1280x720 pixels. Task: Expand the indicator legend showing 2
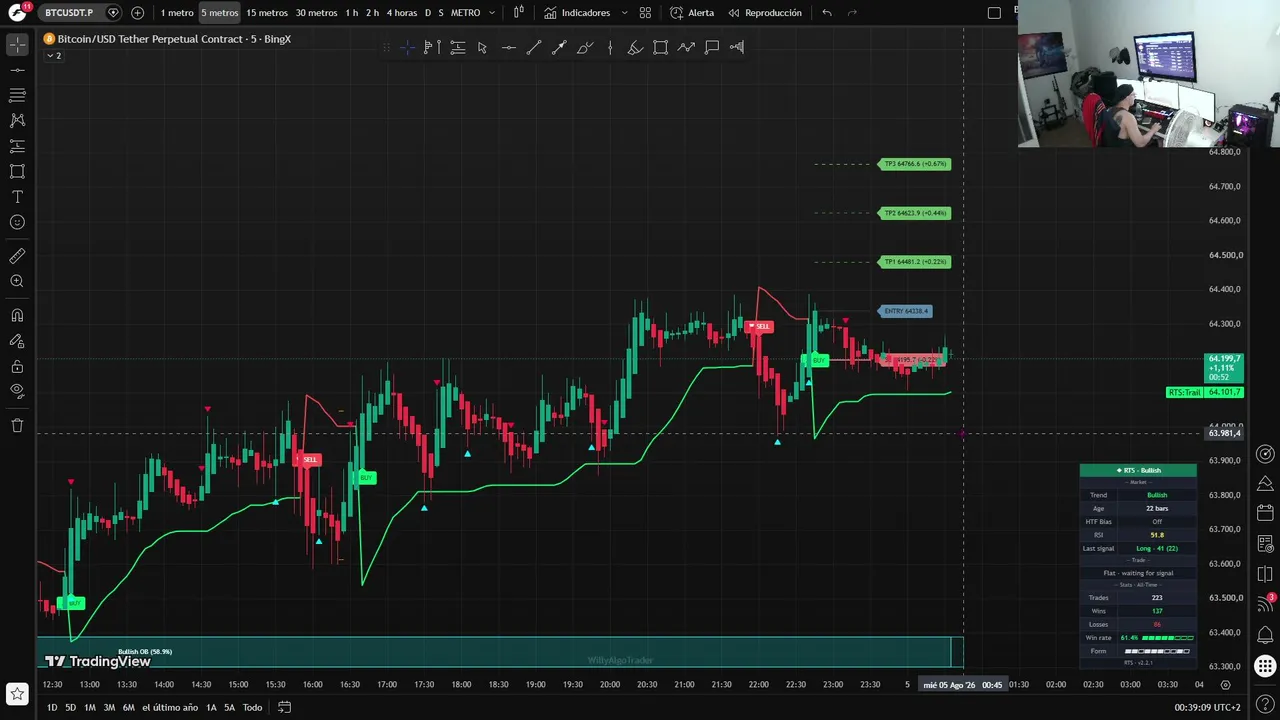point(53,56)
